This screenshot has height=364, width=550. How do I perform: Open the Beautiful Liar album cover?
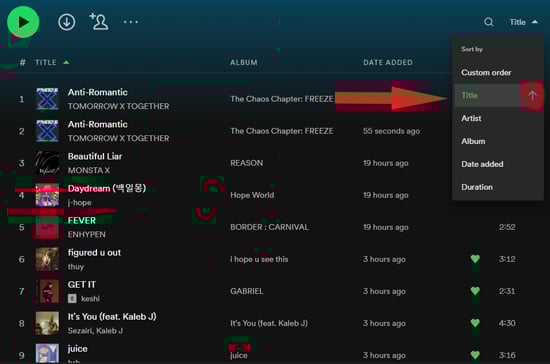tap(47, 163)
